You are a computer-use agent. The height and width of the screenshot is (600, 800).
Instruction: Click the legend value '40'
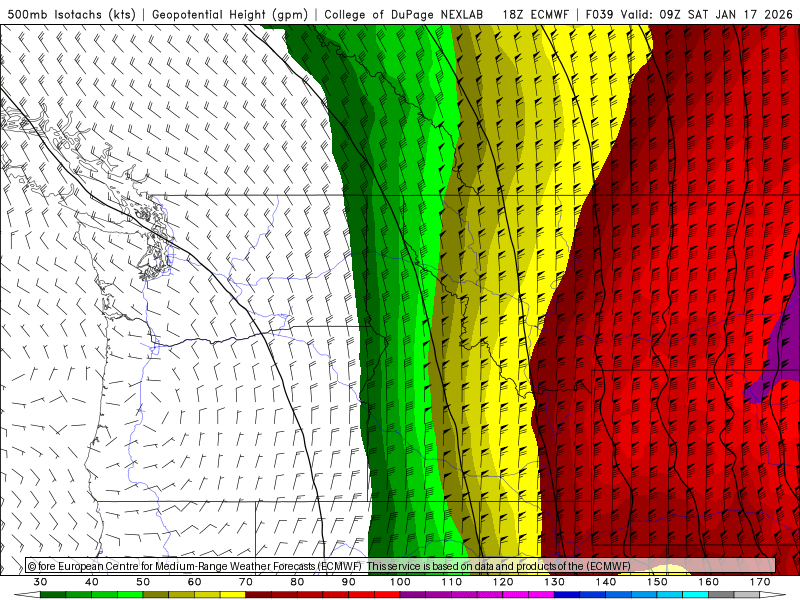pos(92,582)
